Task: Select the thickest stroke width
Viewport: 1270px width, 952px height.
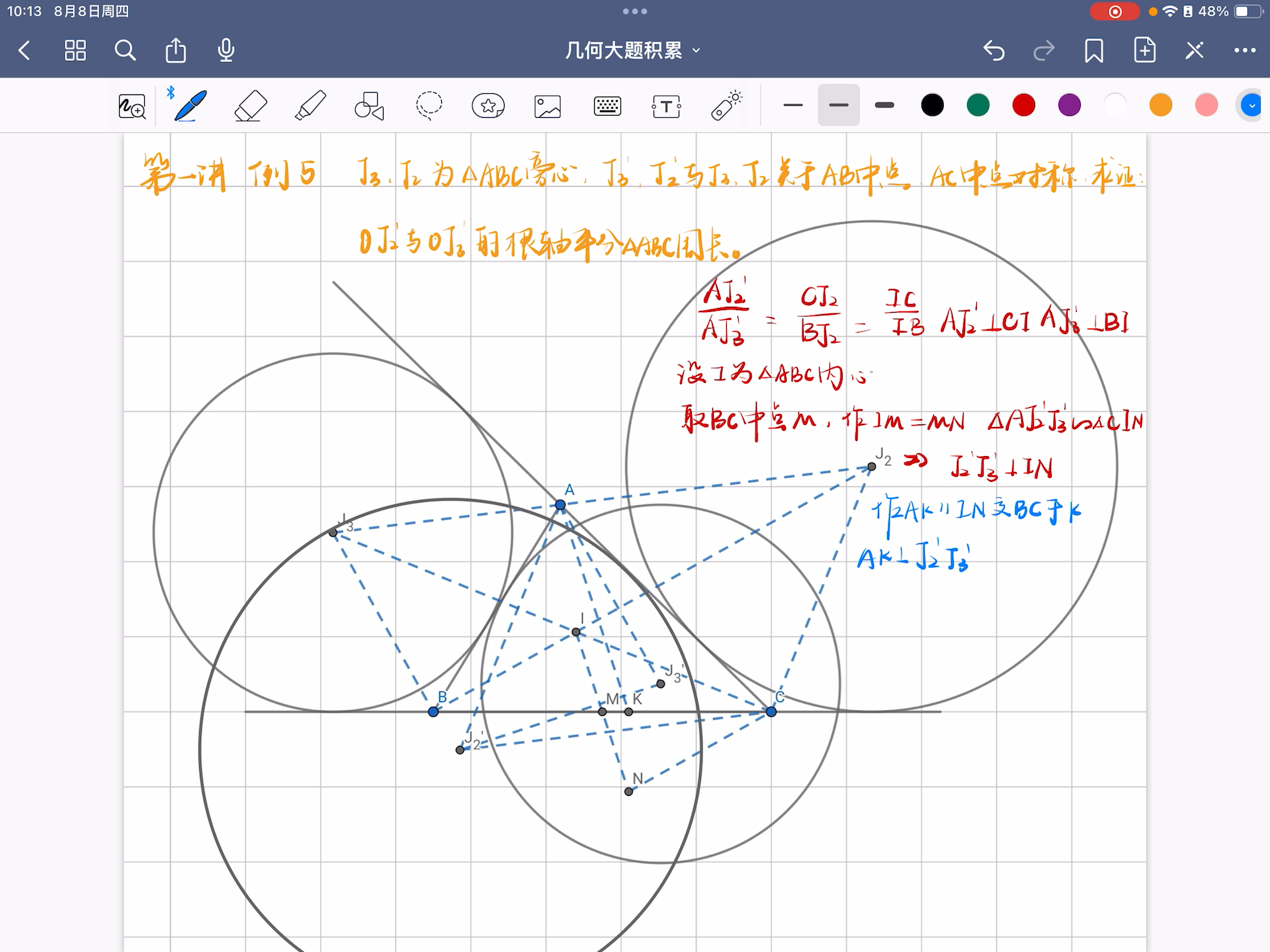Action: coord(884,105)
